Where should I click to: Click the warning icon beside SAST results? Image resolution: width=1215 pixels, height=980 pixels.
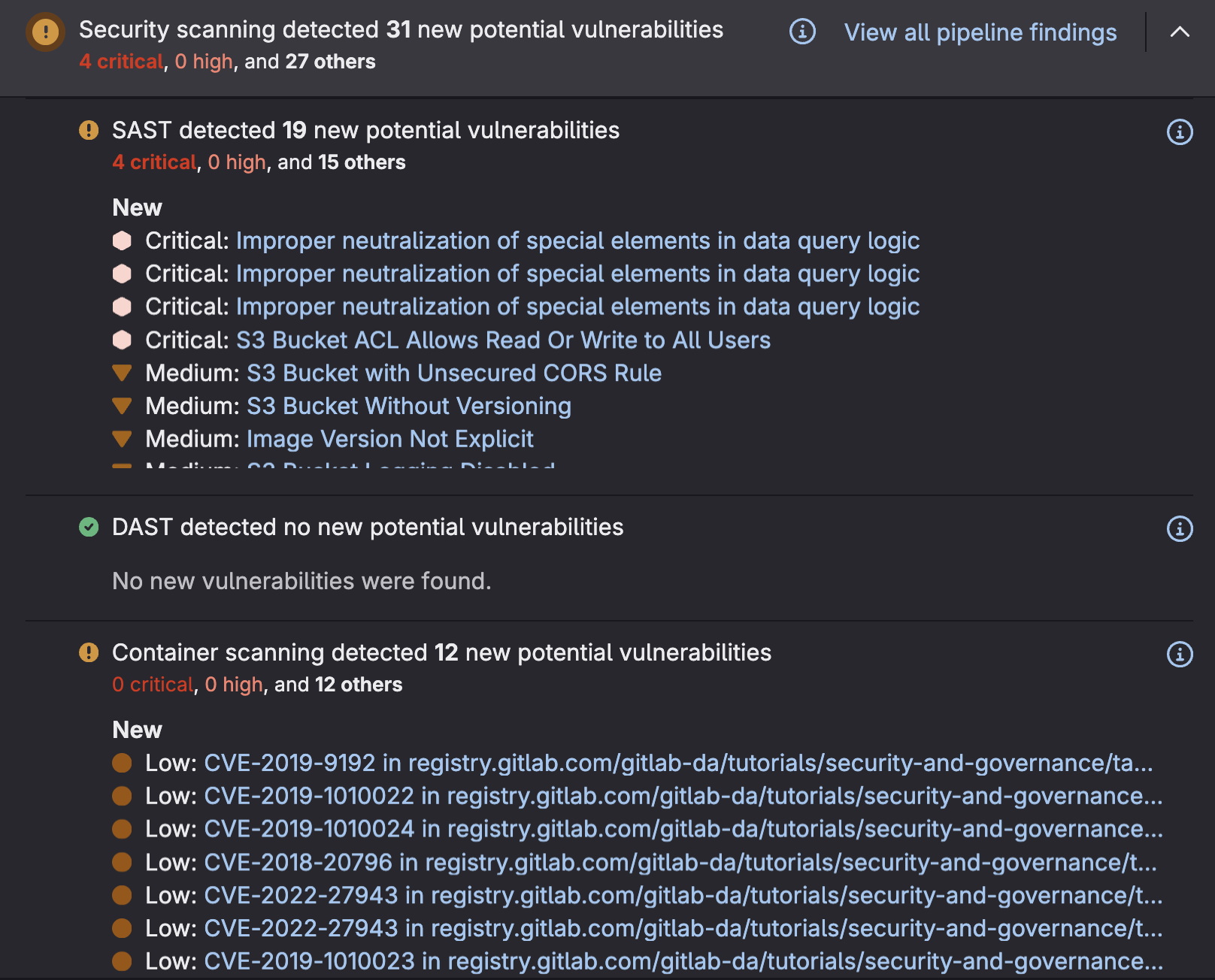[x=89, y=130]
